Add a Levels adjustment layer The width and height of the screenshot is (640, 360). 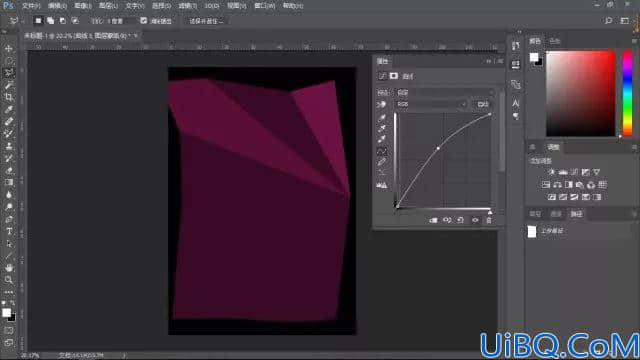coord(563,172)
